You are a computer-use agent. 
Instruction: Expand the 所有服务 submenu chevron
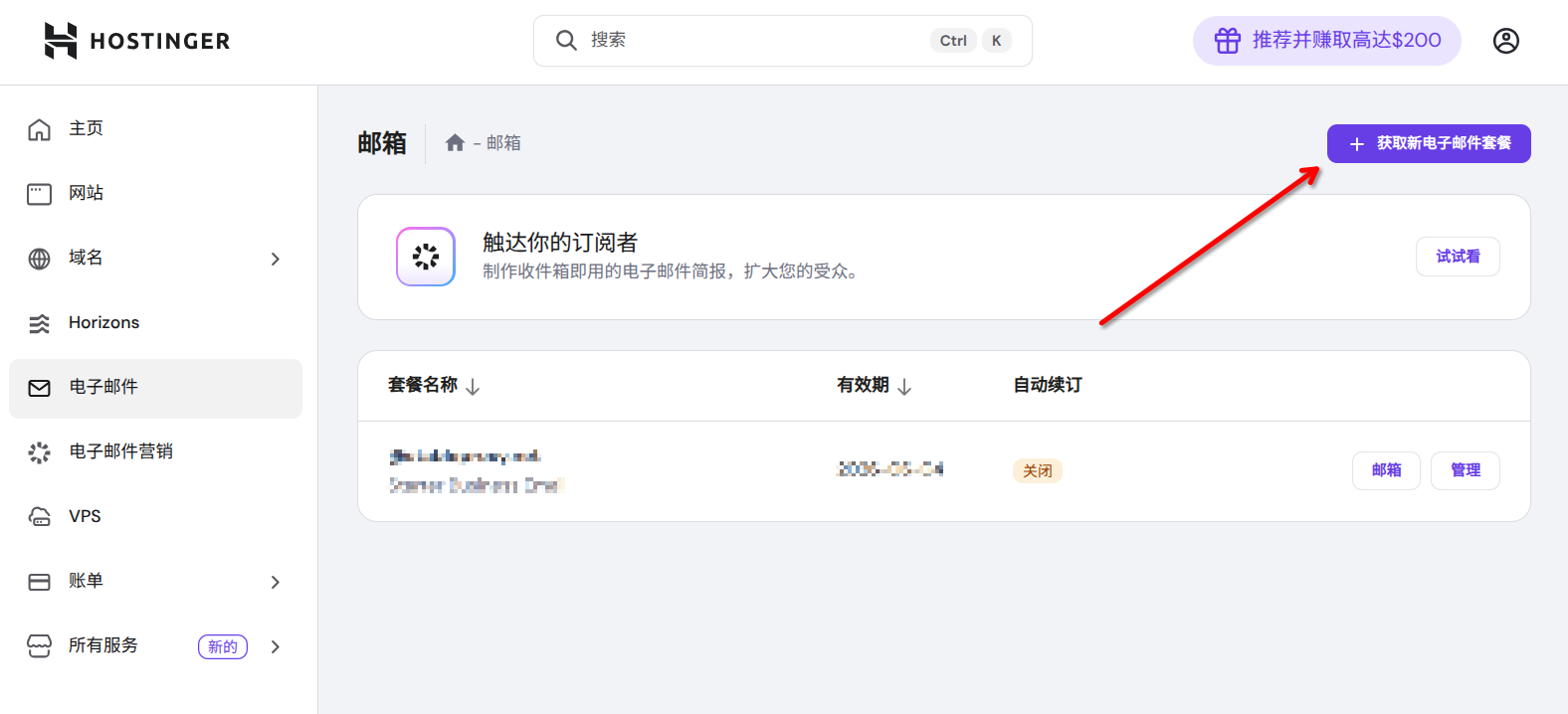(276, 646)
